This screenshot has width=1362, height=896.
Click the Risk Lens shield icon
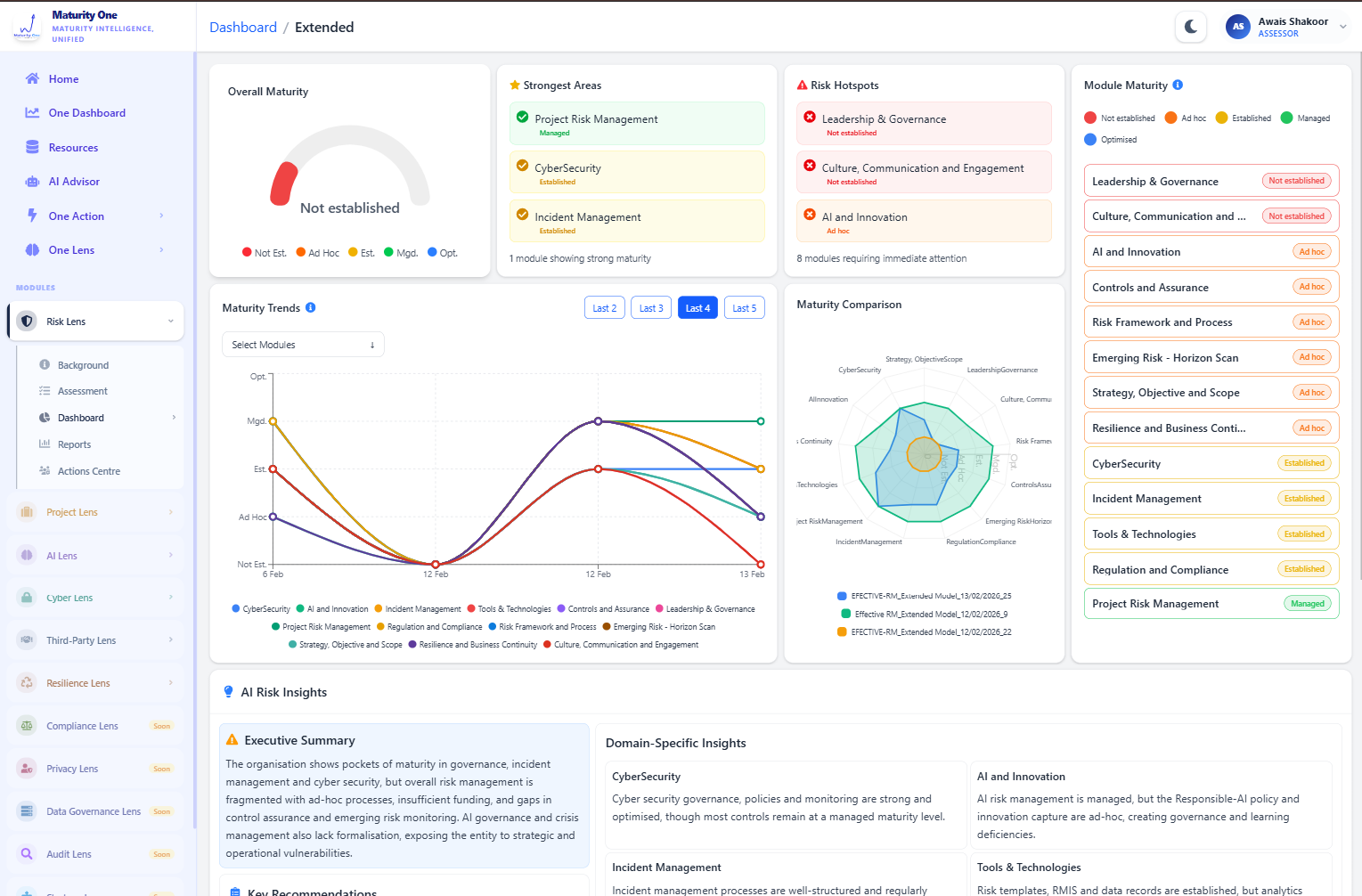click(x=27, y=322)
